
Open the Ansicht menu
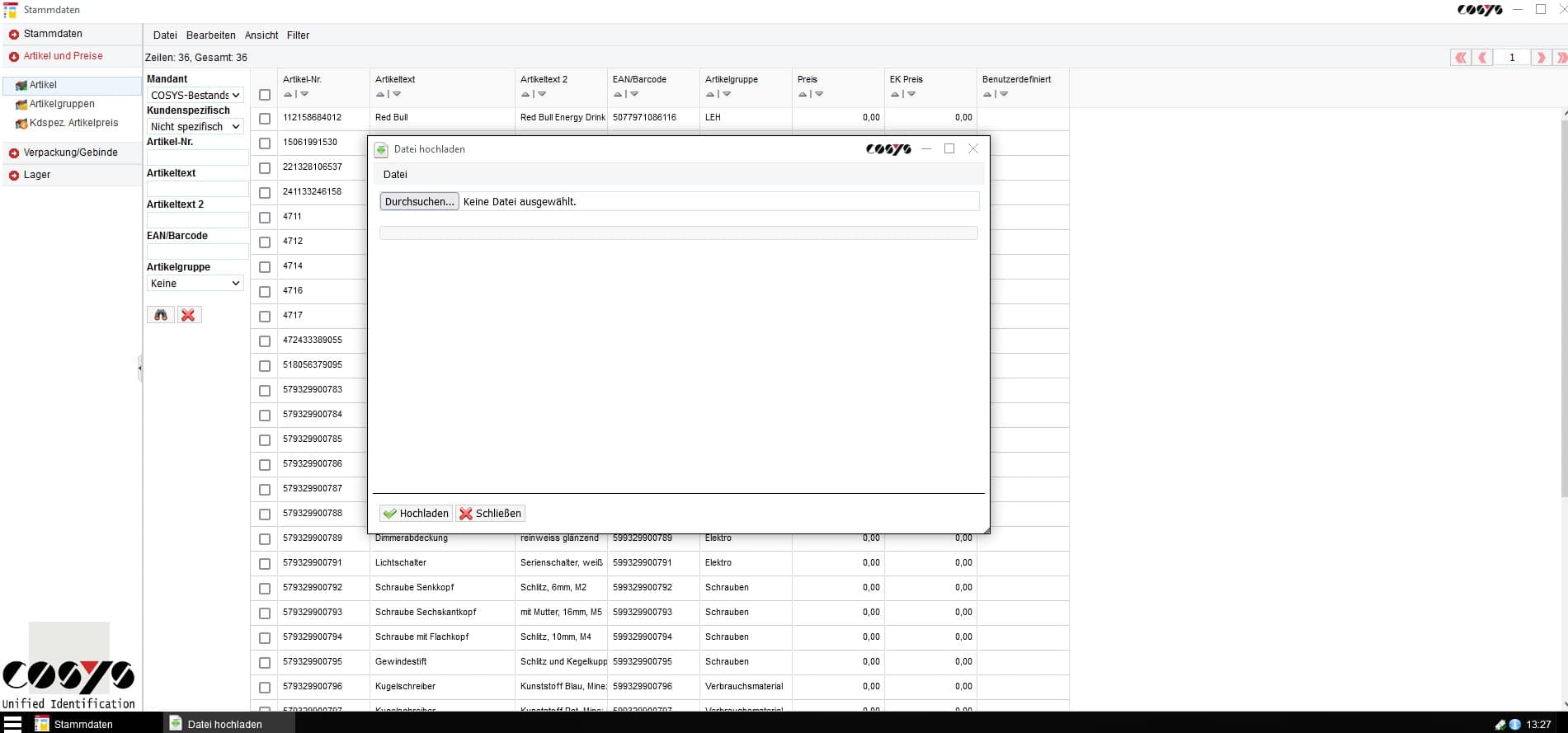pyautogui.click(x=261, y=35)
